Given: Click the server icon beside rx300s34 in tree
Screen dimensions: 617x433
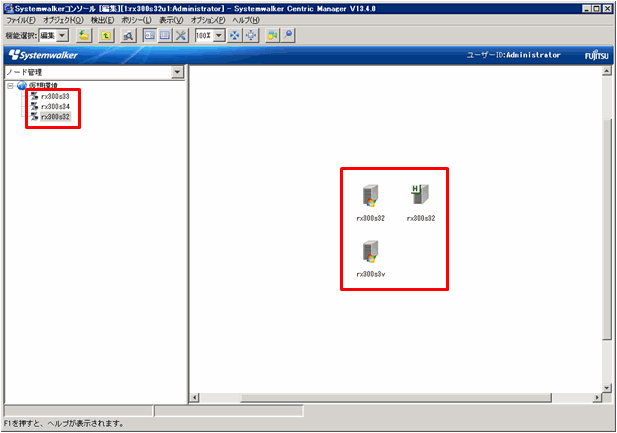Looking at the screenshot, I should pos(35,106).
